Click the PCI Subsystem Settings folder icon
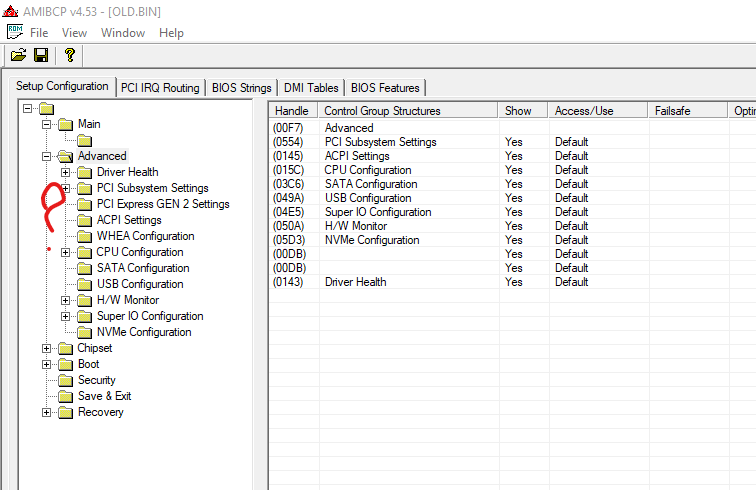Viewport: 756px width, 490px height. (x=84, y=188)
